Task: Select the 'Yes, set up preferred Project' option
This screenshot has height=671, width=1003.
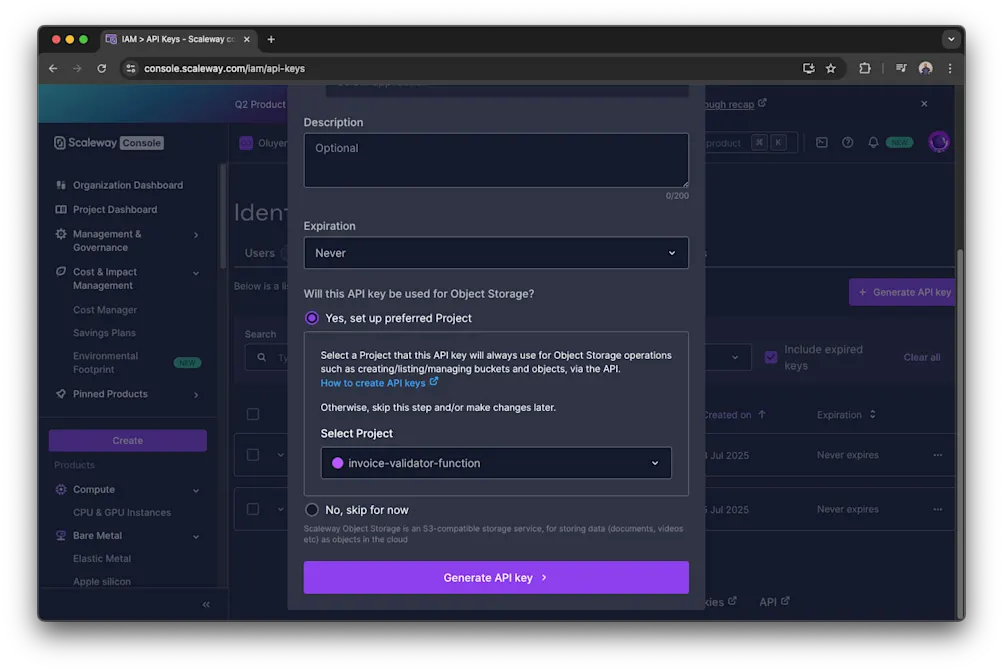Action: pyautogui.click(x=311, y=317)
